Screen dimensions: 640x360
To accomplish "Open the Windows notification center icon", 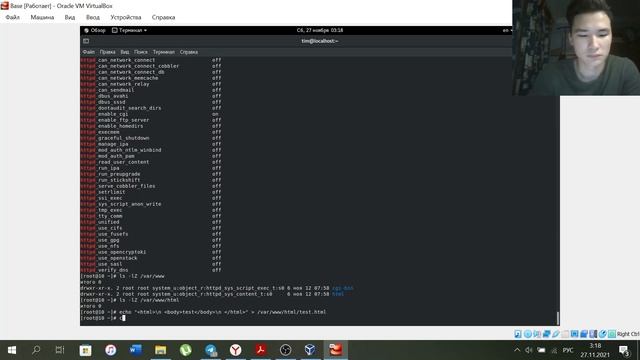I will coord(624,350).
